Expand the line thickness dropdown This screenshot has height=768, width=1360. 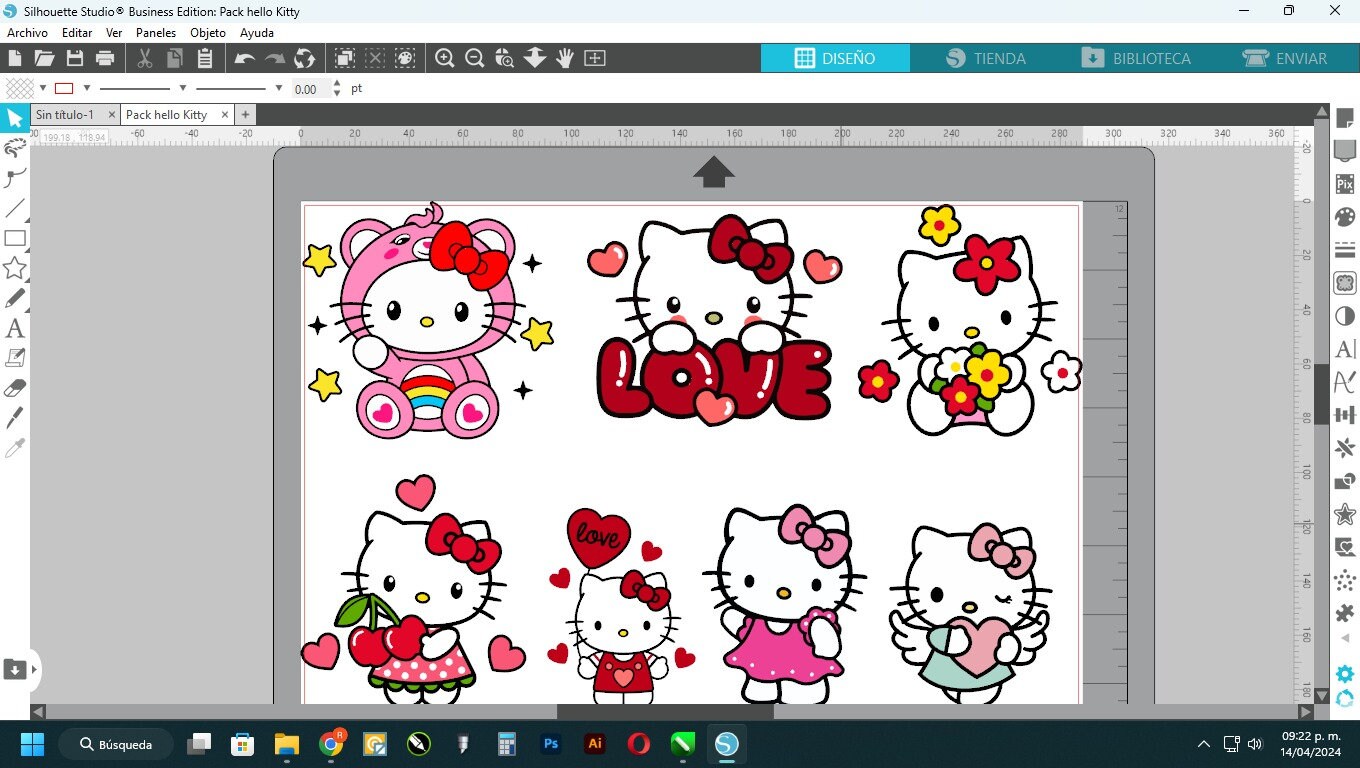pos(278,88)
